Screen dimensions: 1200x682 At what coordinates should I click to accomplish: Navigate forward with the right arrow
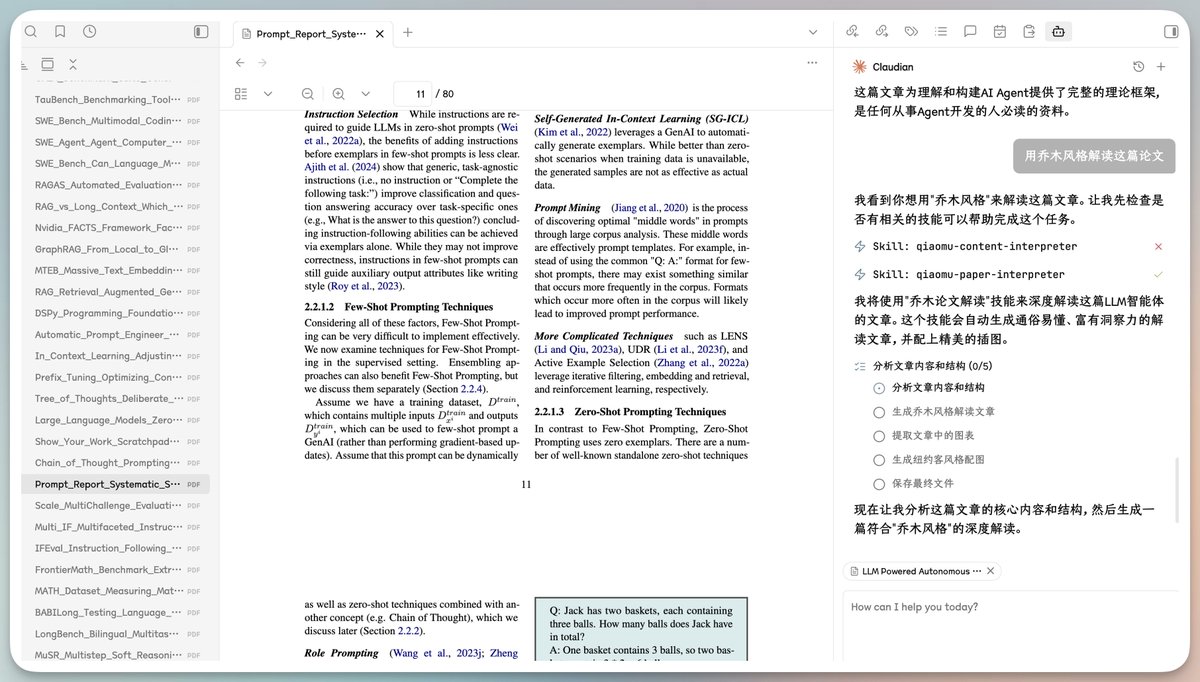(263, 63)
